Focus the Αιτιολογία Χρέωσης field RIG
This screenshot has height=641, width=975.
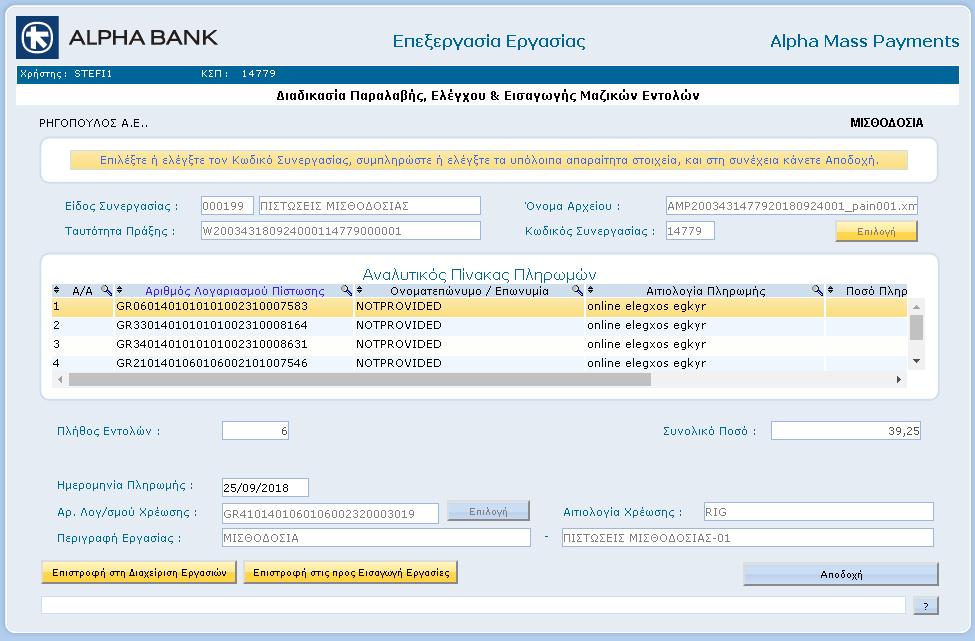(818, 512)
